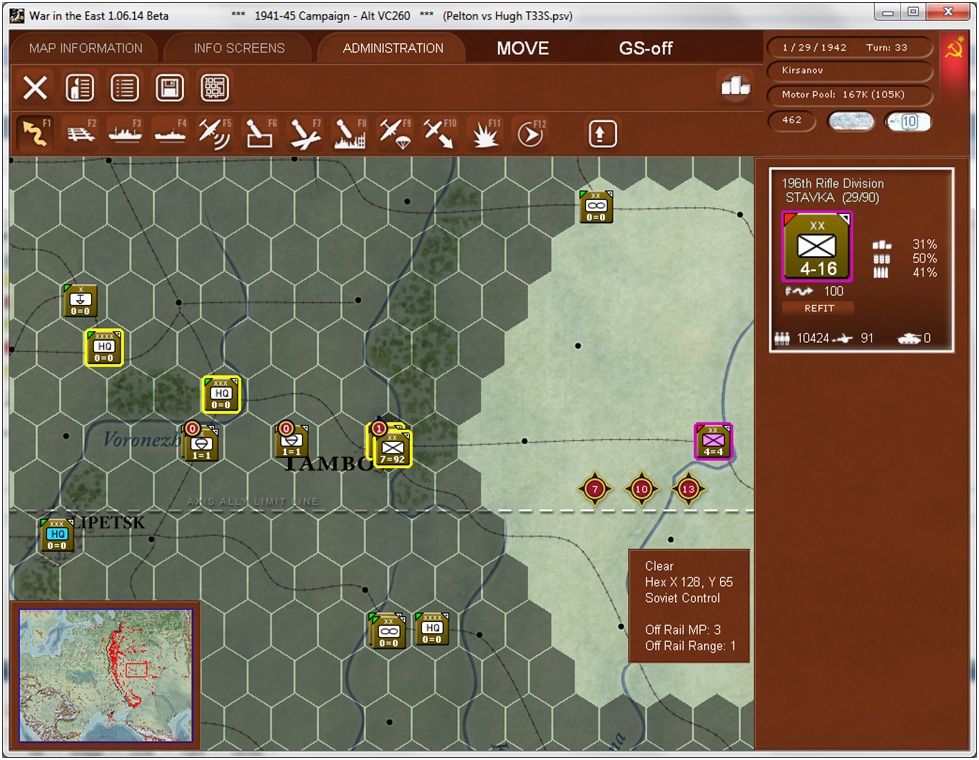Choose the naval transport ship icon F3
979x760 pixels.
[125, 133]
